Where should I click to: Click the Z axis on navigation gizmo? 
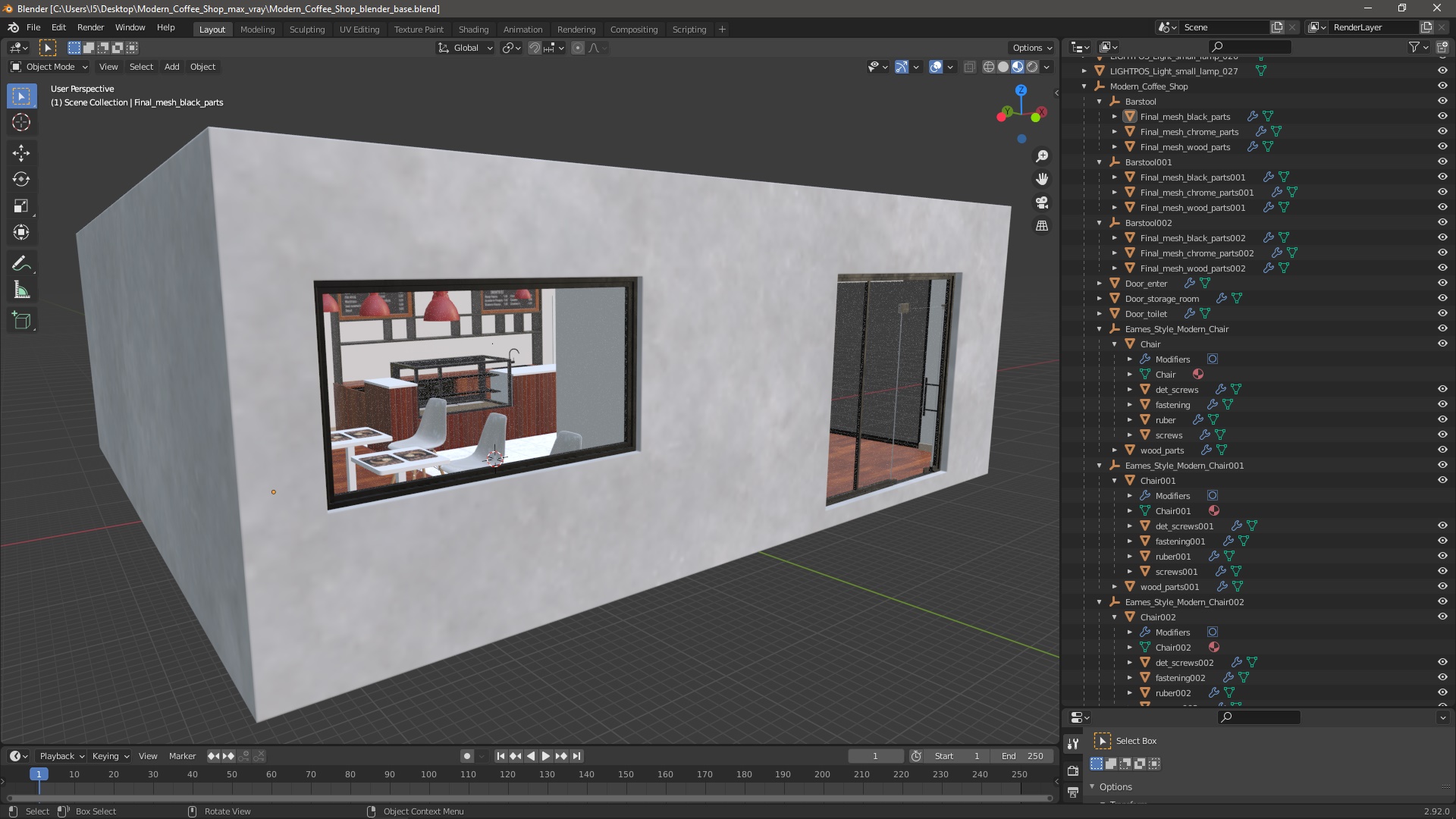1021,90
